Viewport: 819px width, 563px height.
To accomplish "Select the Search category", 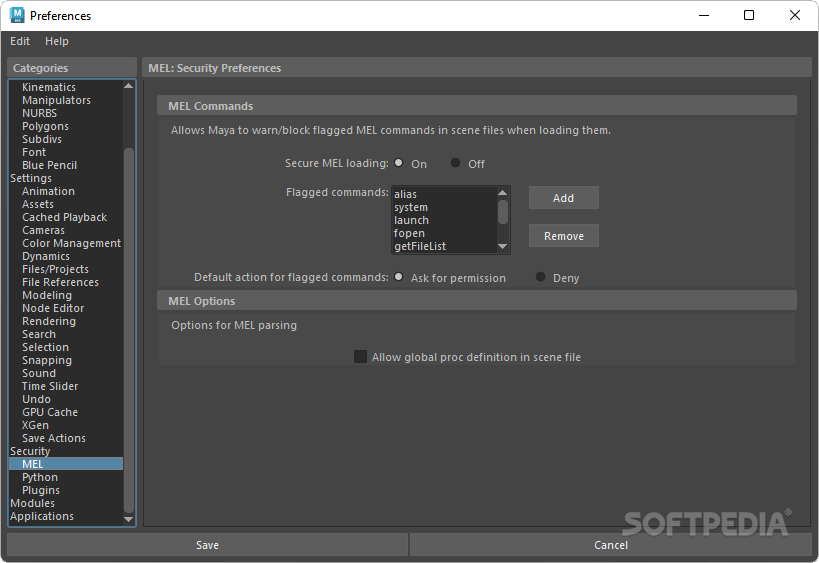I will pyautogui.click(x=66, y=334).
